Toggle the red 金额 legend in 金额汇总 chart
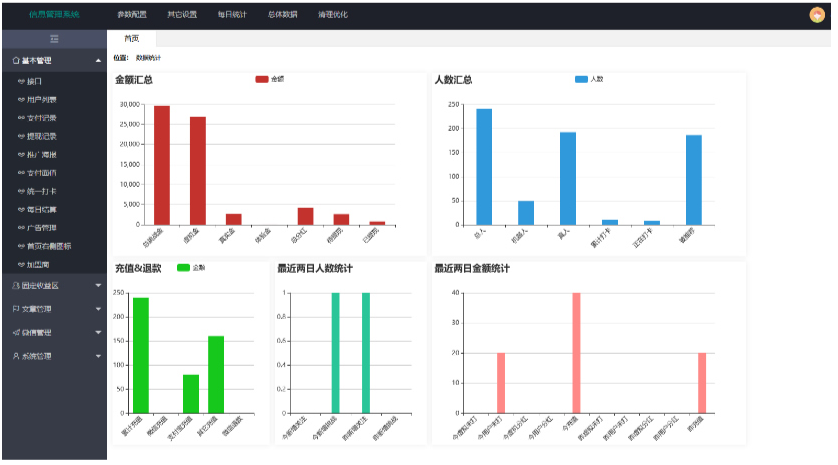838x465 pixels. click(x=262, y=79)
